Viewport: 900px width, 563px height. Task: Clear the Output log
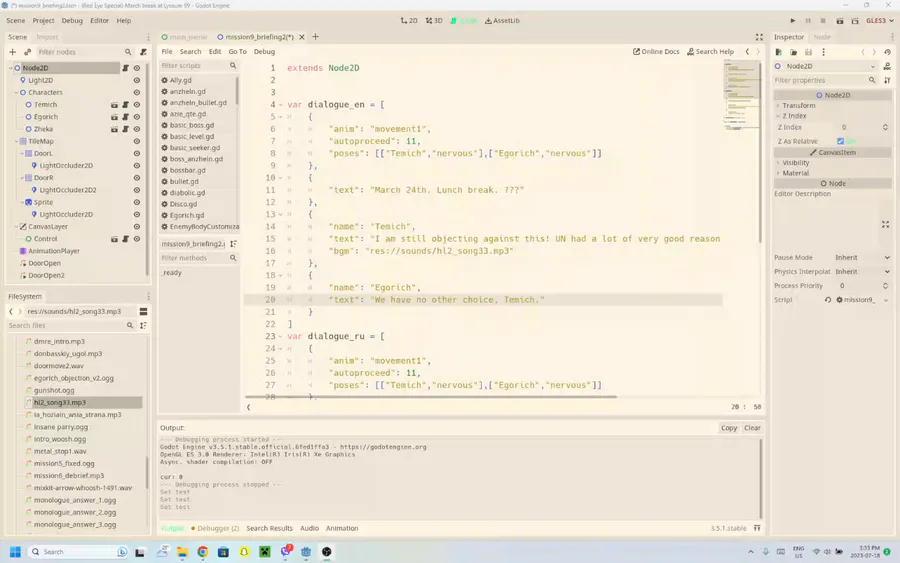pyautogui.click(x=752, y=428)
